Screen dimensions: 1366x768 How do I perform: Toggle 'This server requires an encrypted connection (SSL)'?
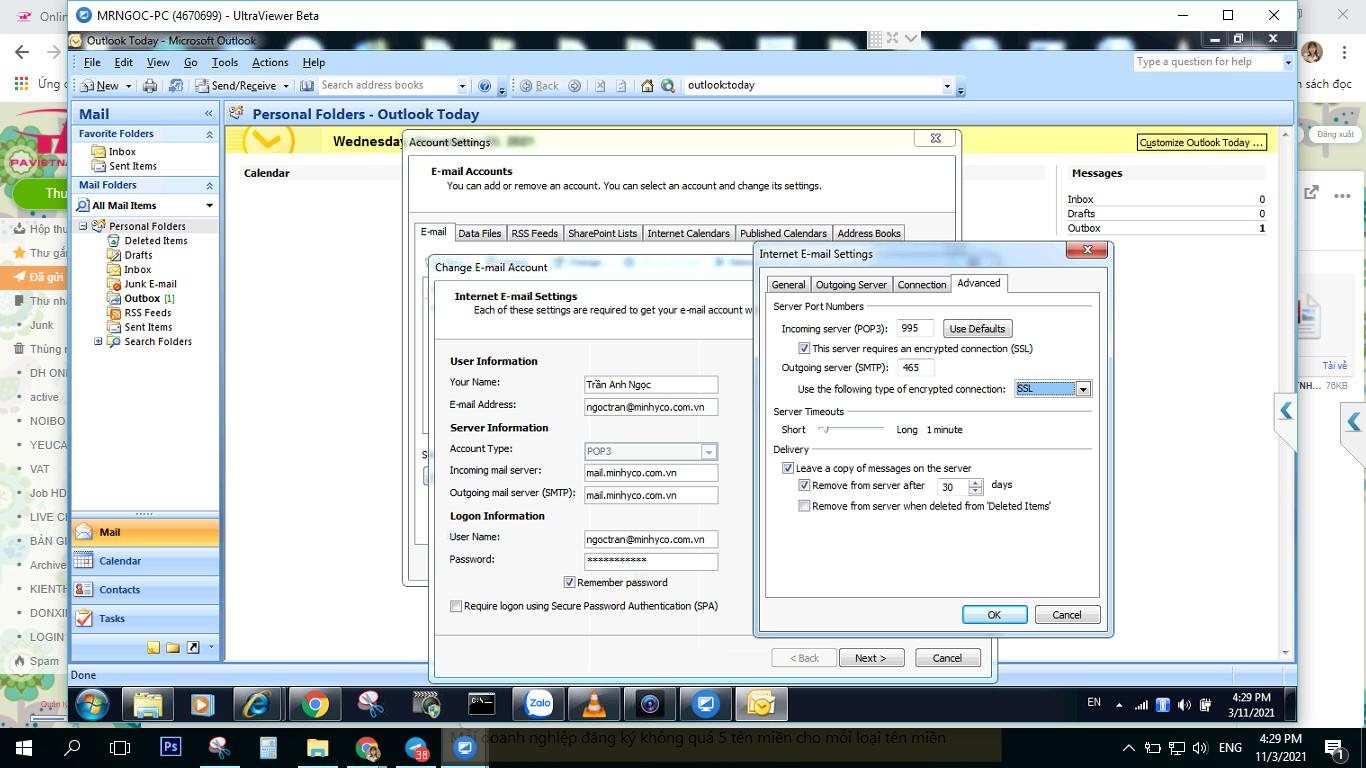pyautogui.click(x=804, y=348)
